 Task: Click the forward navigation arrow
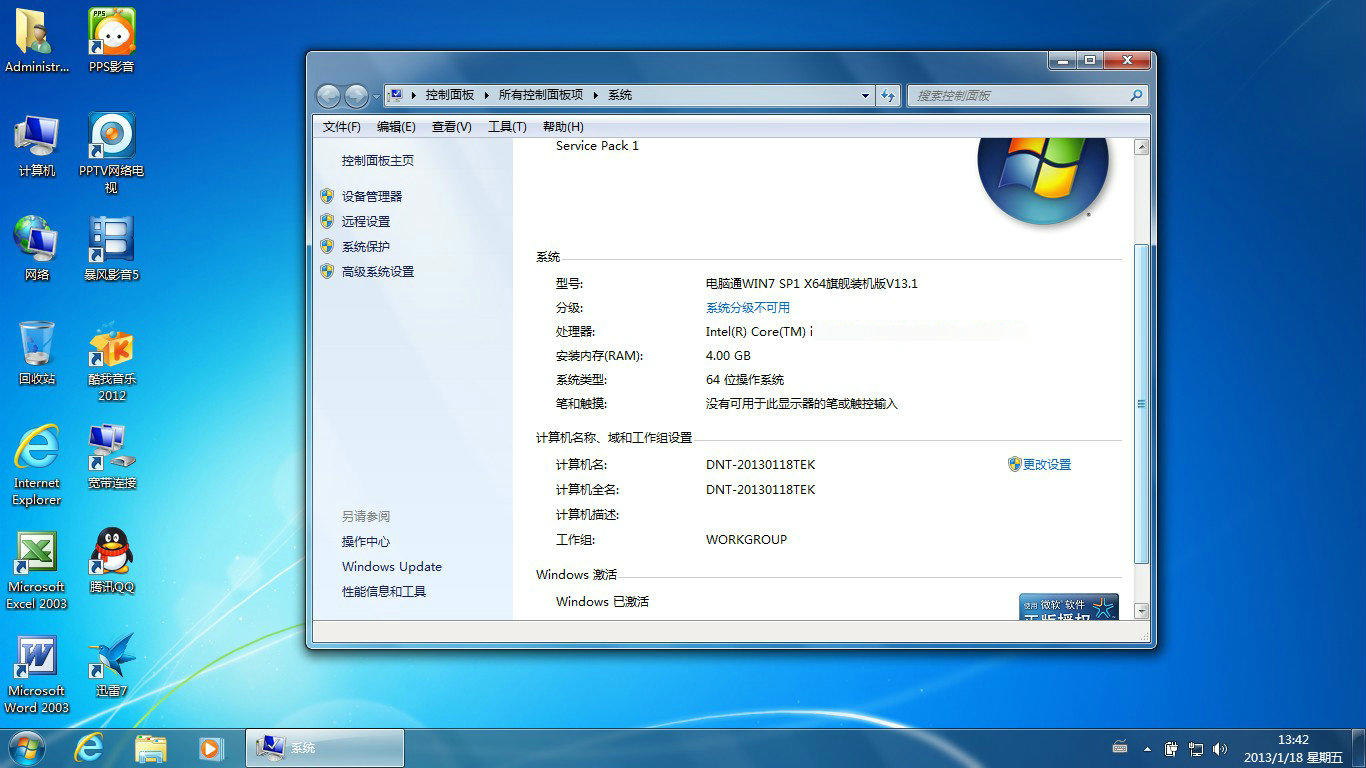(356, 95)
